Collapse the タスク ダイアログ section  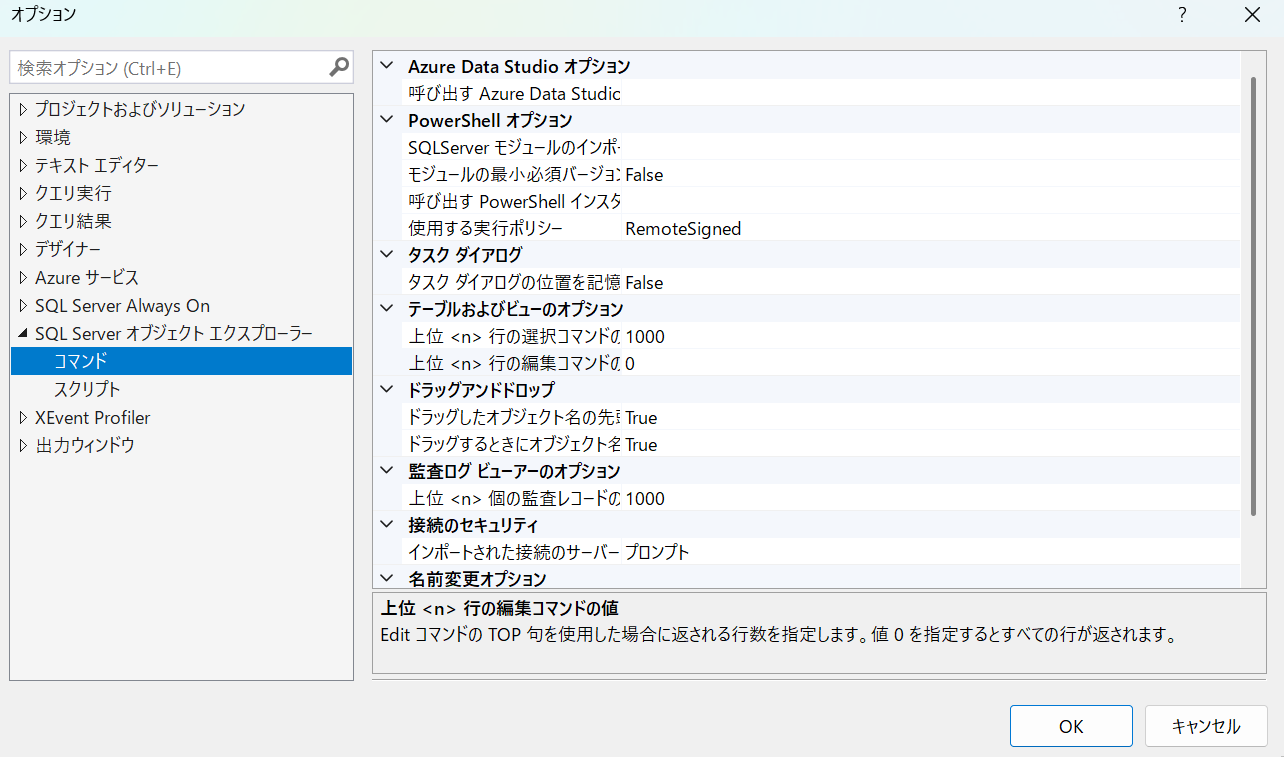387,255
